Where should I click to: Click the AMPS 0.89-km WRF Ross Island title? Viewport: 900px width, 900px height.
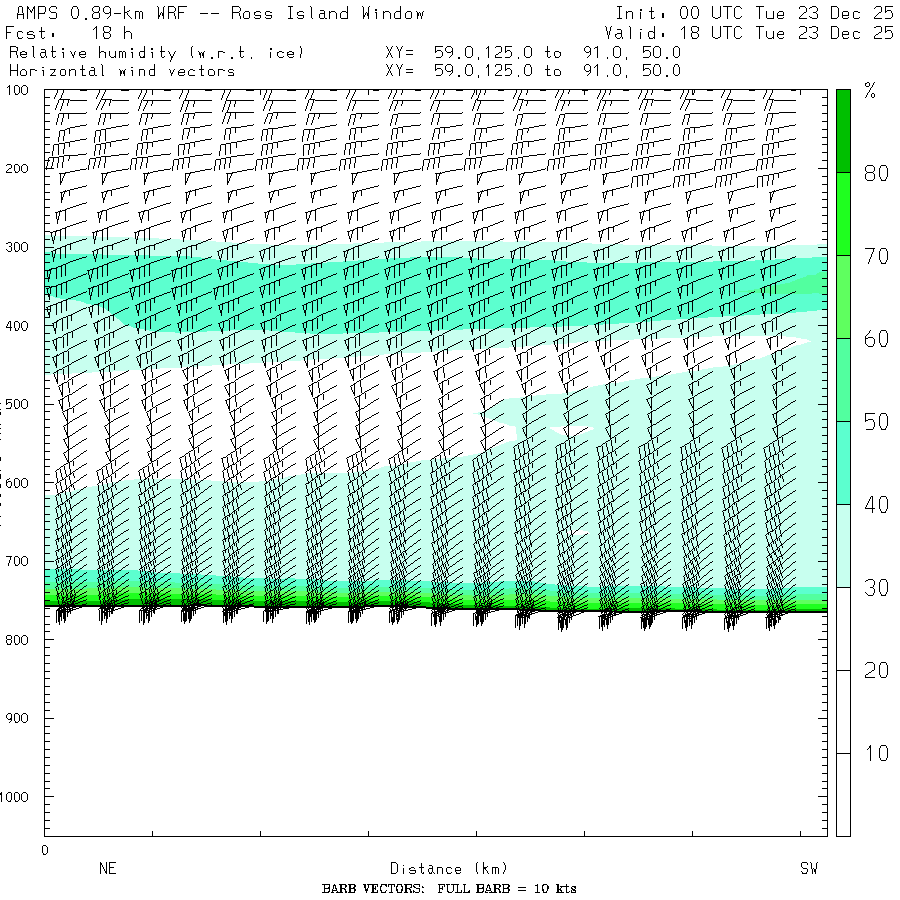click(x=220, y=14)
